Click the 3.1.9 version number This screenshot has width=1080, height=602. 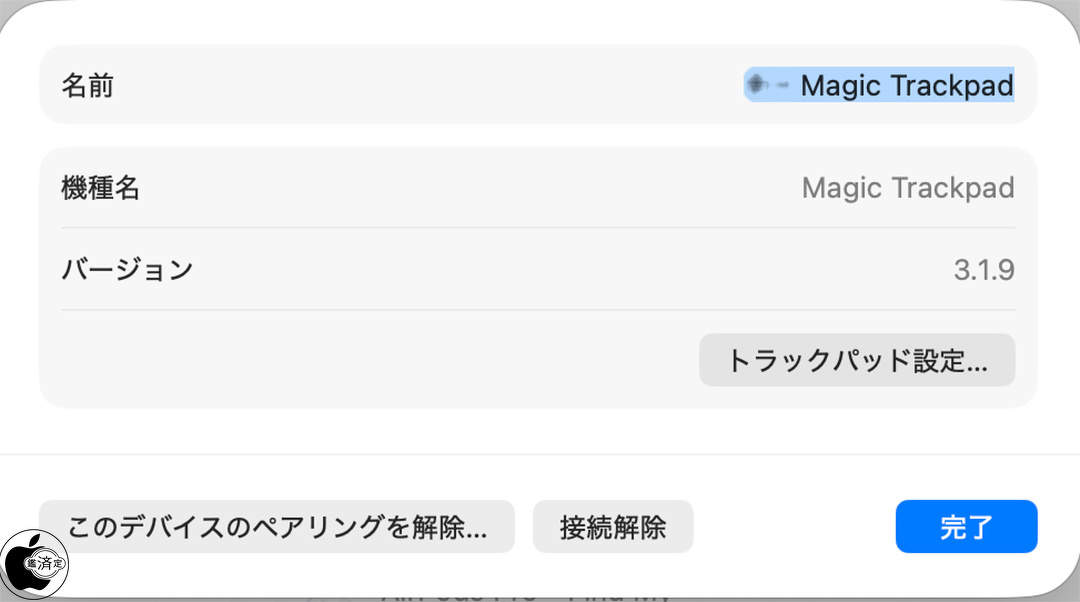coord(984,270)
